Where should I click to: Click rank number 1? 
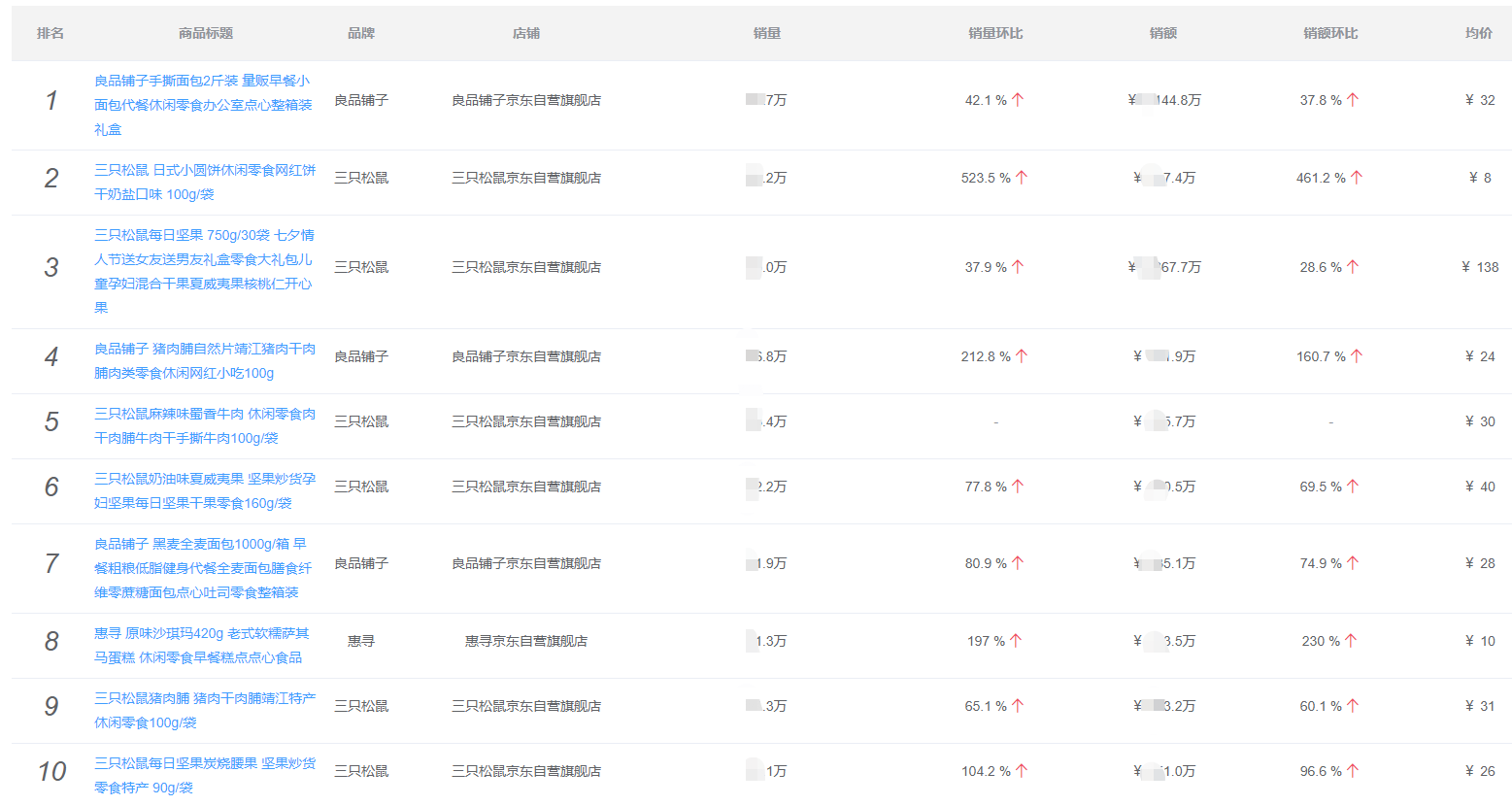coord(51,100)
